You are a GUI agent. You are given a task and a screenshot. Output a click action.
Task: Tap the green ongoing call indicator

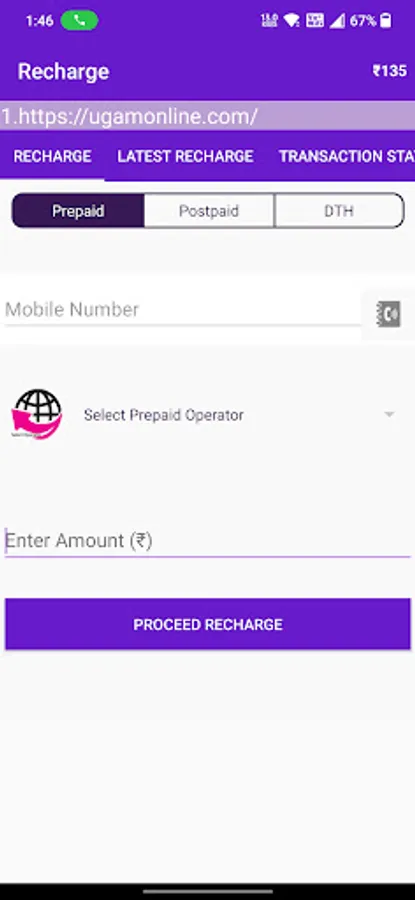click(x=79, y=21)
